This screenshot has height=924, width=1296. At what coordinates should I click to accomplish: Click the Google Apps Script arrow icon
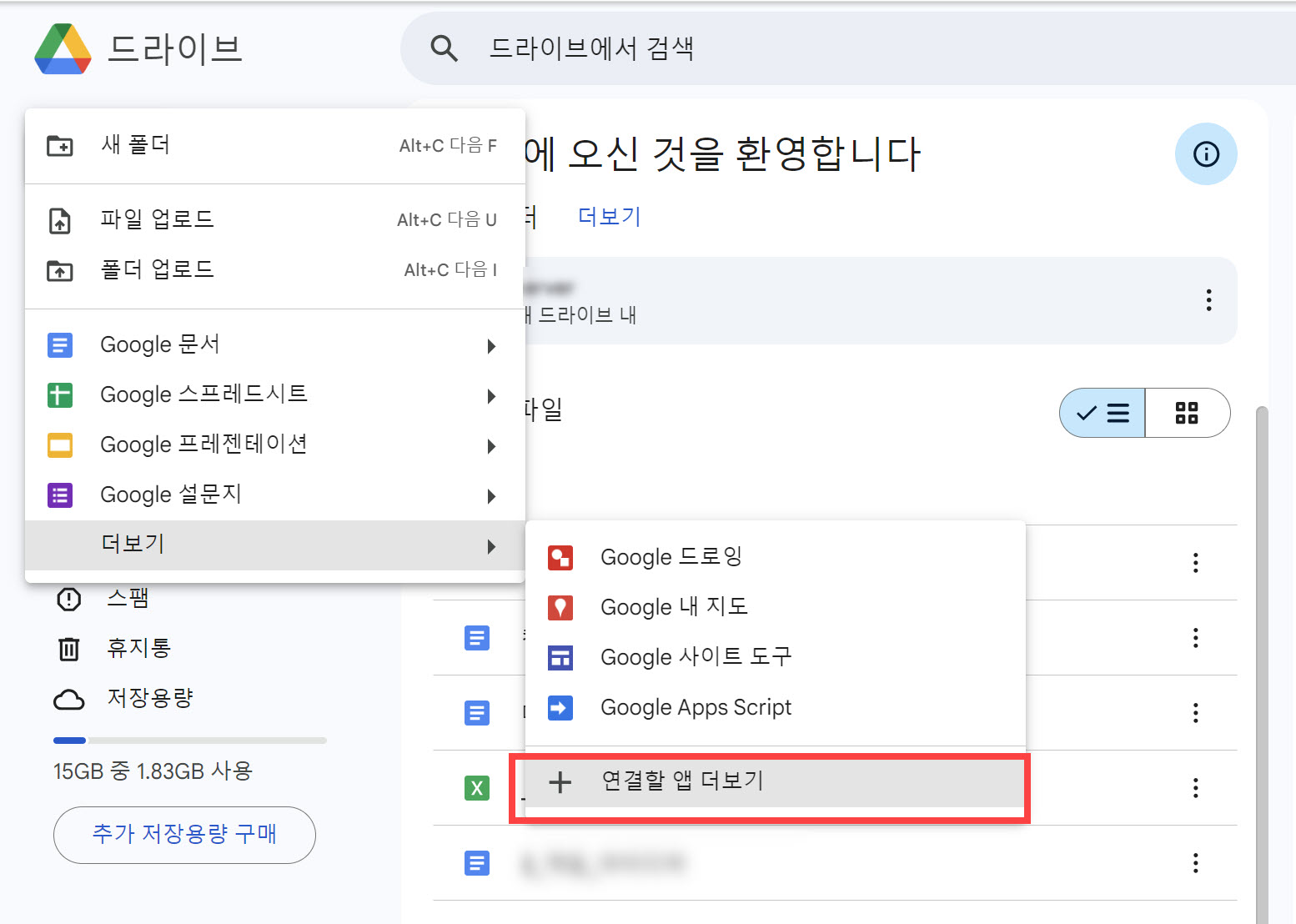[560, 708]
